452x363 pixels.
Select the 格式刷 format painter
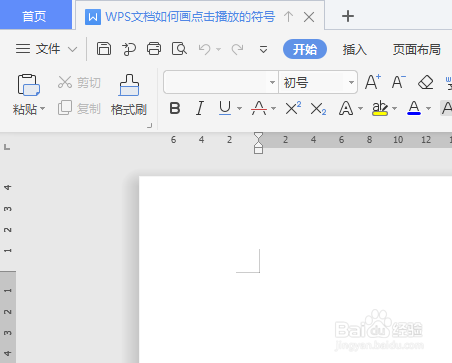click(129, 95)
